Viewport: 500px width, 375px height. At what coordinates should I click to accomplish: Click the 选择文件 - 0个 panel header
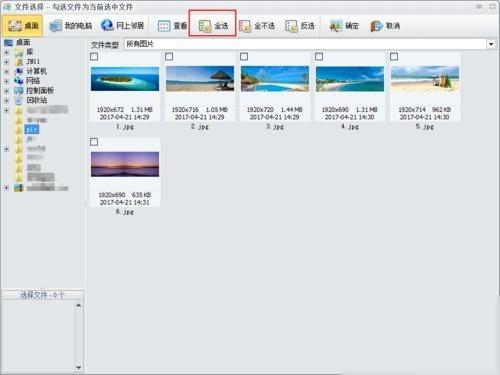[x=42, y=295]
